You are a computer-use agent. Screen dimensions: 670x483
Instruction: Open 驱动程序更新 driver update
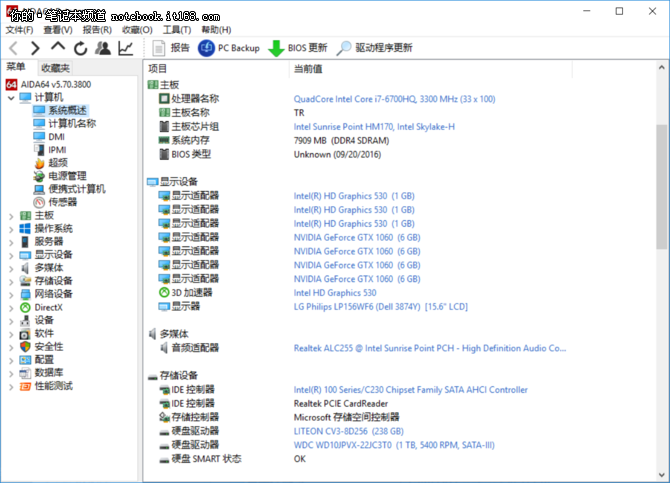(x=374, y=48)
